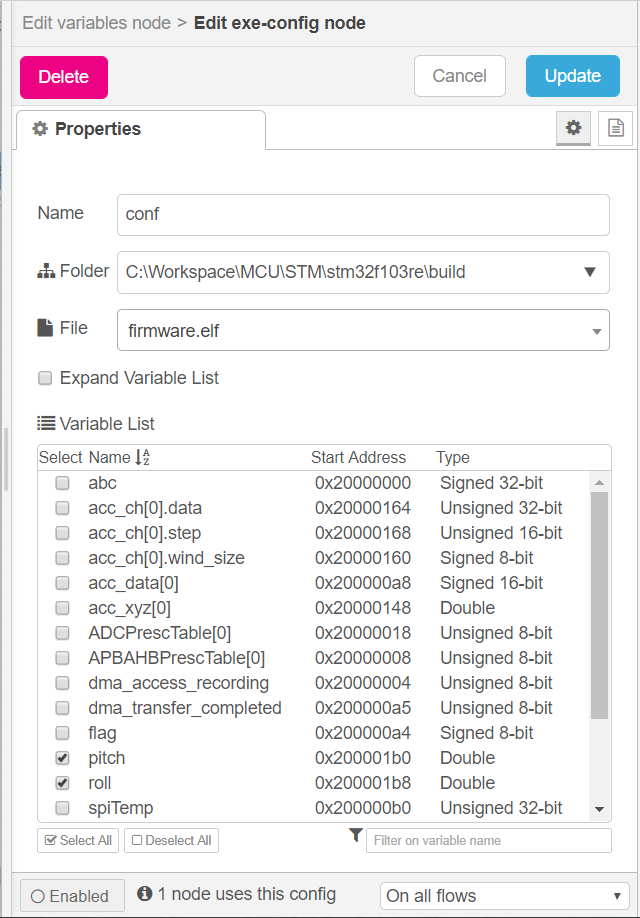The height and width of the screenshot is (918, 640).
Task: Open node description document icon
Action: 615,128
